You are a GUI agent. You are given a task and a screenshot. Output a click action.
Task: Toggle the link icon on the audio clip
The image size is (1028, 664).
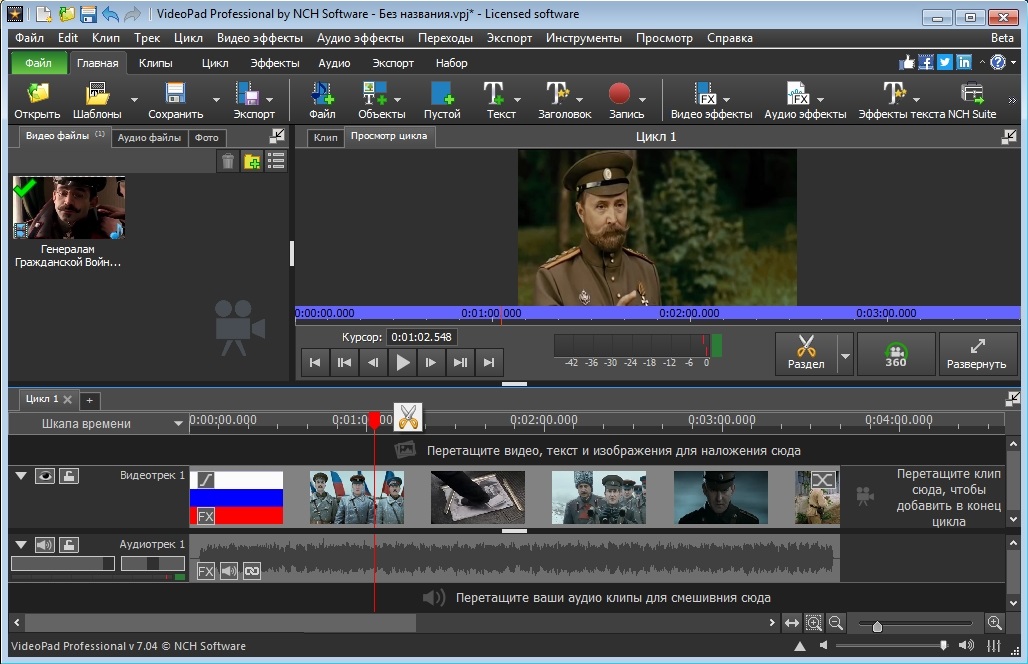(x=252, y=571)
